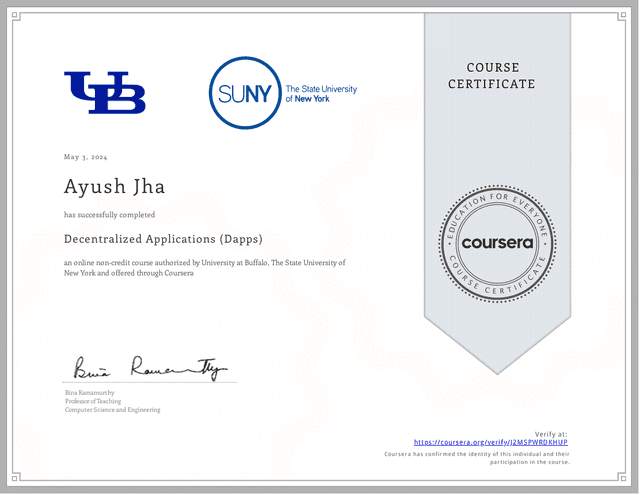Click the Coursera identity confirmation note
640x495 pixels.
click(x=477, y=458)
